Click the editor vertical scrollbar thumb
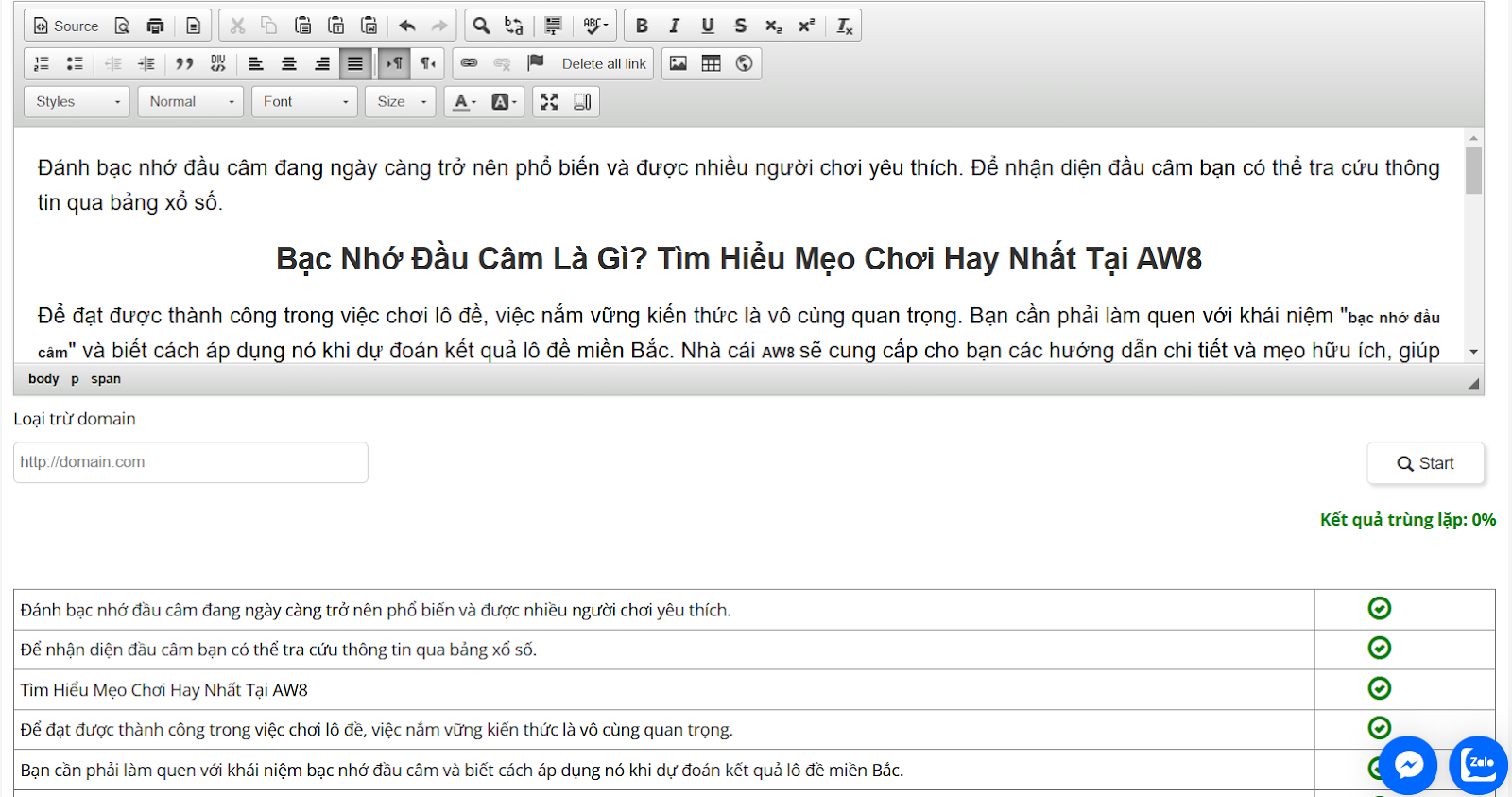 (1473, 170)
